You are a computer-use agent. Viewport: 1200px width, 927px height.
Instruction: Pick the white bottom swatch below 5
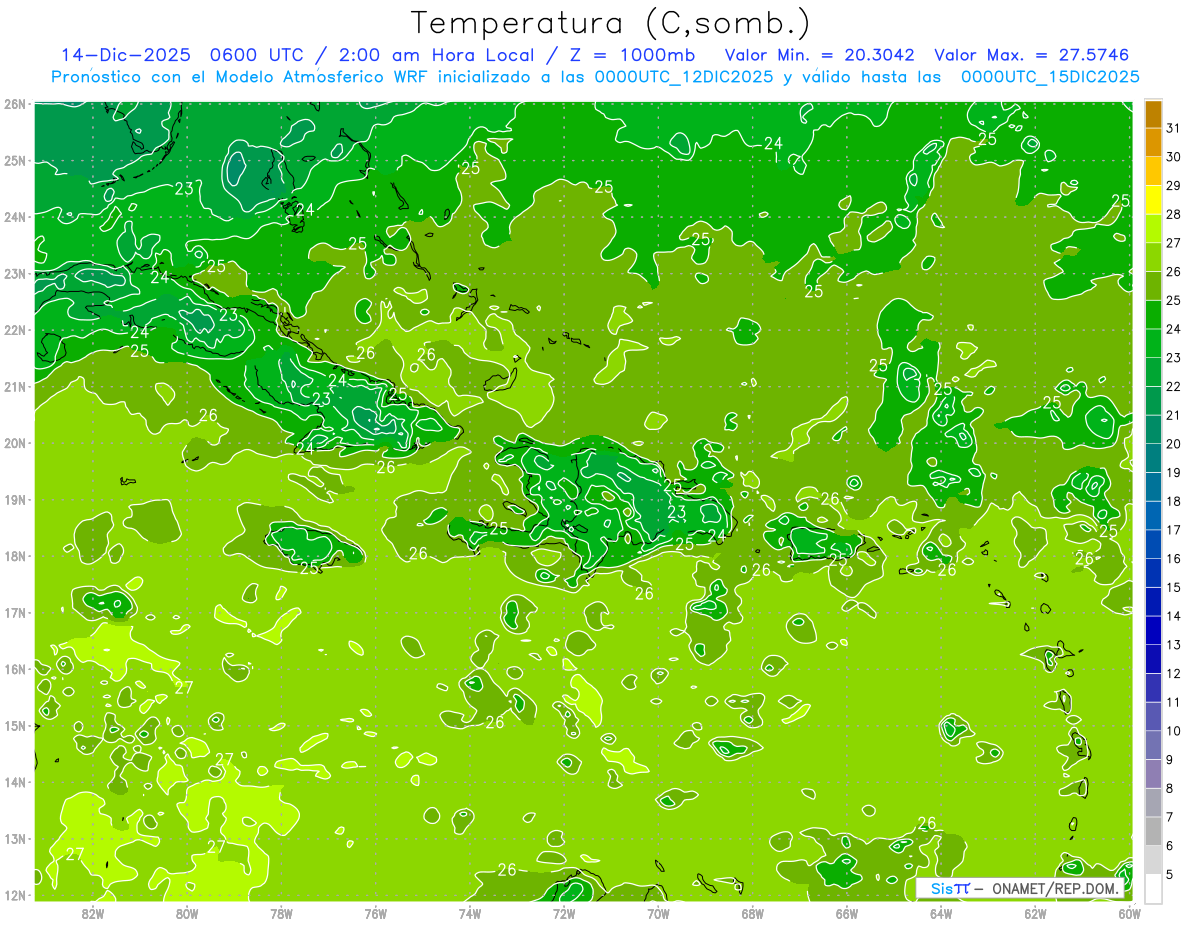1153,888
